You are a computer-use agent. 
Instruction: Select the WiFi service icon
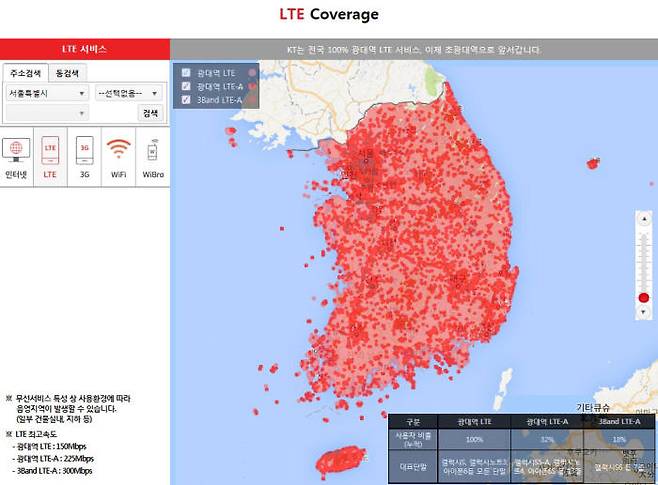click(x=118, y=157)
